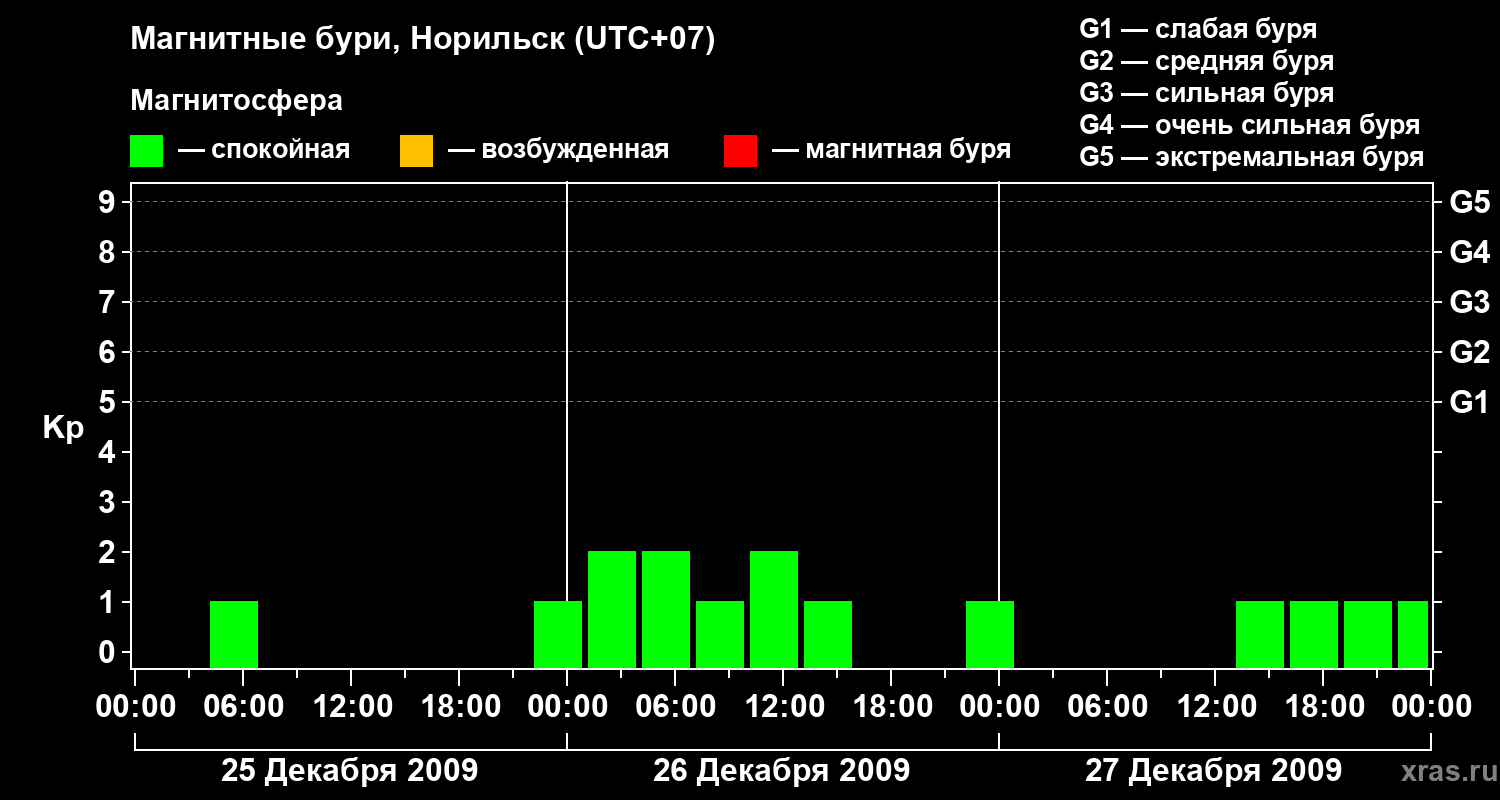Select the title 'Магнитные бури, Норильск (UTC+07)'
Viewport: 1500px width, 800px height.
tap(423, 40)
